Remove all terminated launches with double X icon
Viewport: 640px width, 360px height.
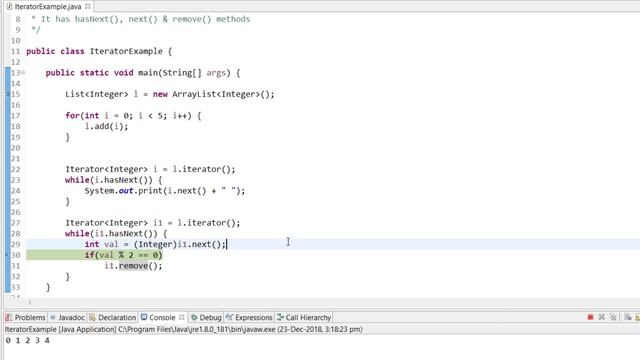click(x=613, y=317)
